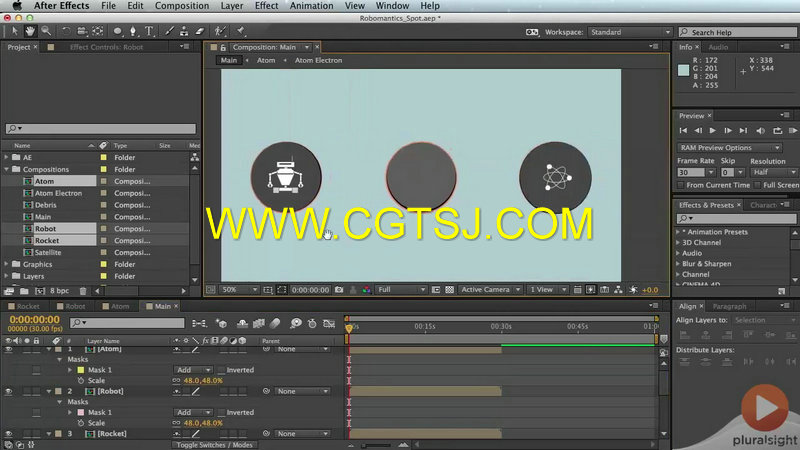Switch to the Audio panel tab

718,47
